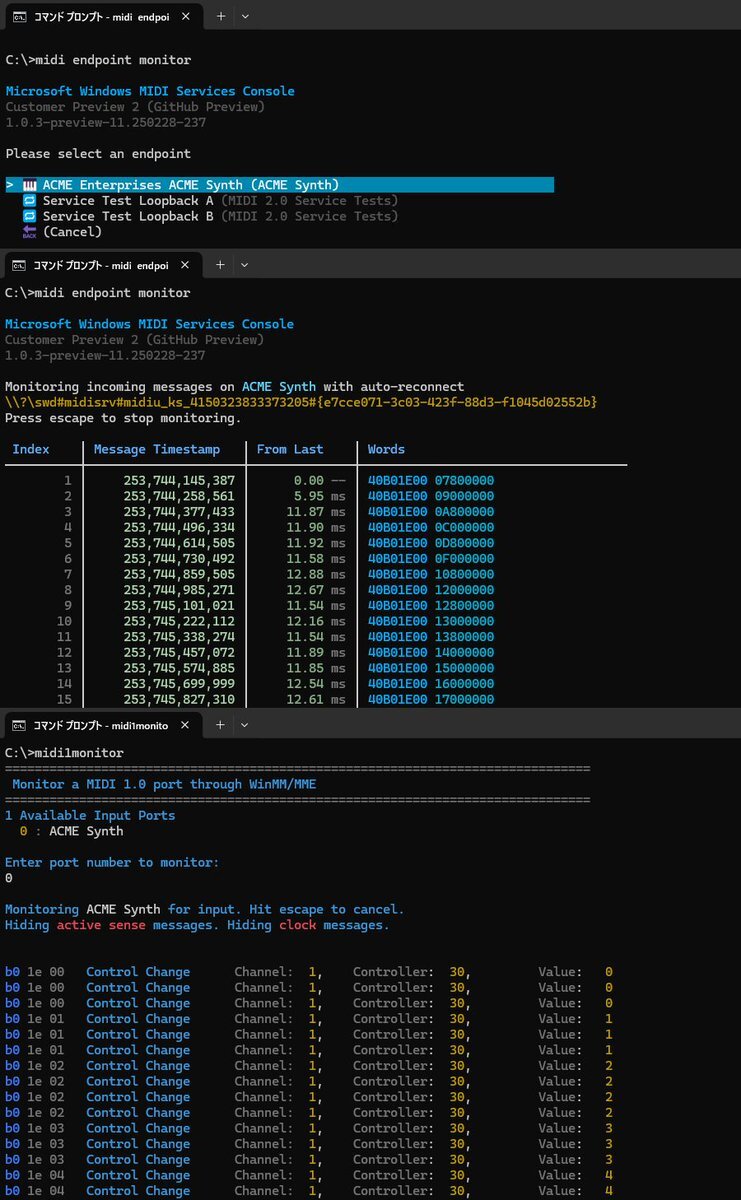Click the BACK icon next to (Cancel)

coord(30,232)
